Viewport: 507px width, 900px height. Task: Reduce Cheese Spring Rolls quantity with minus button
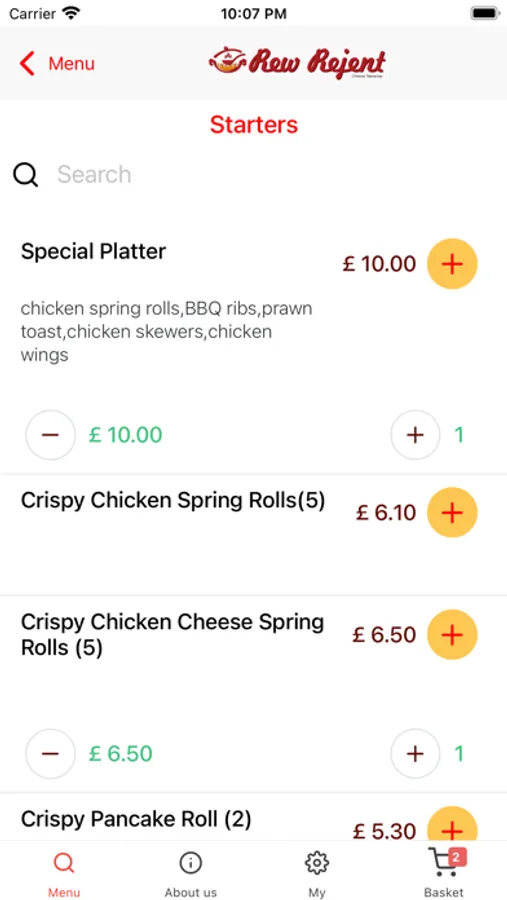[51, 754]
